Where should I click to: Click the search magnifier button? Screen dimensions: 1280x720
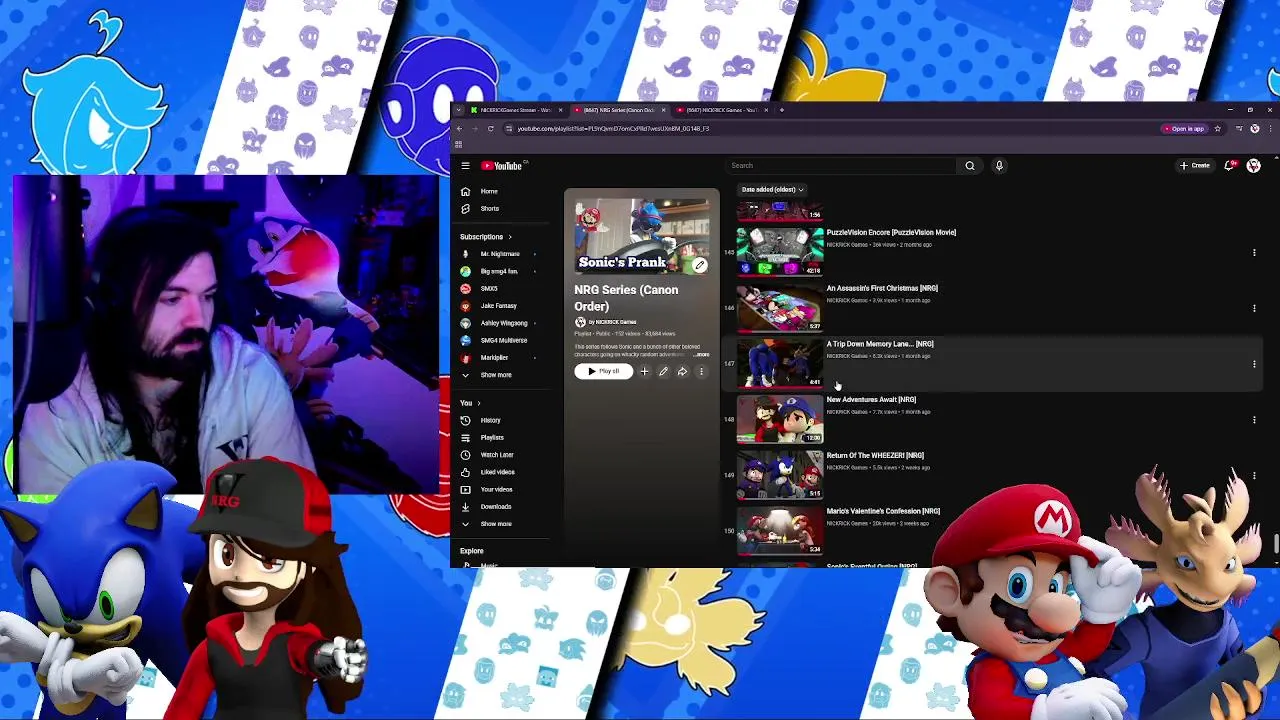pos(969,166)
